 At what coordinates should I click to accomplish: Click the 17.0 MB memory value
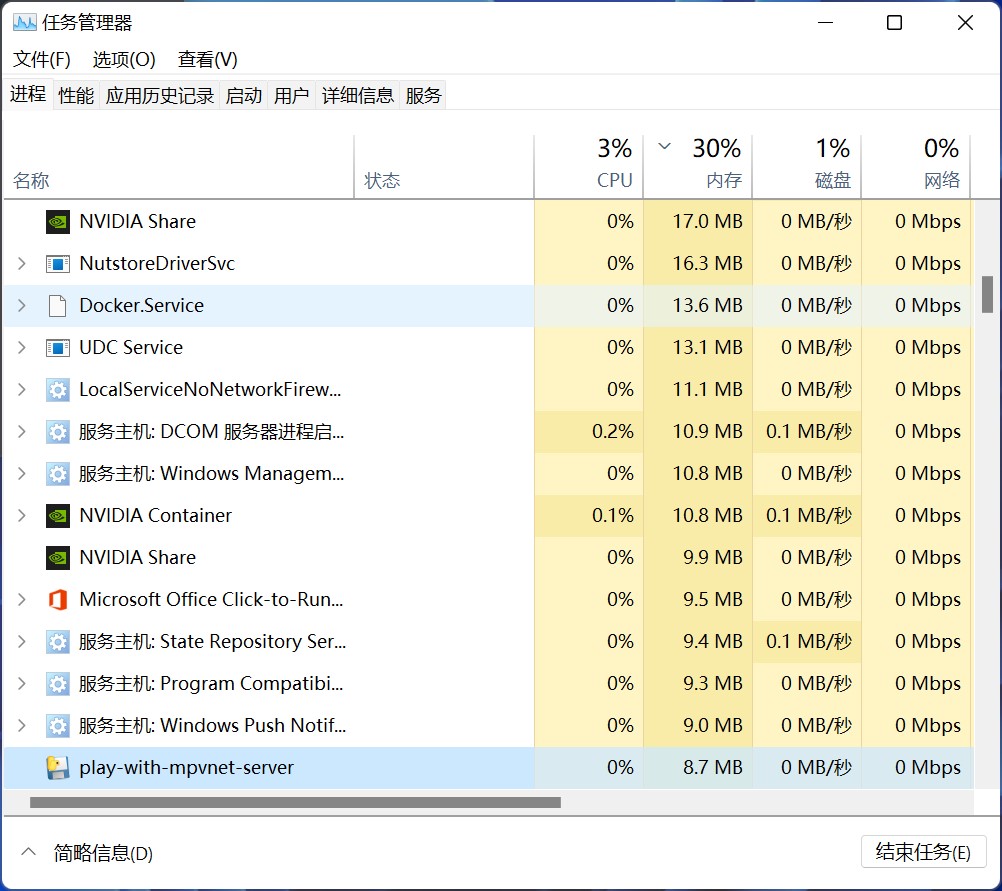tap(707, 222)
